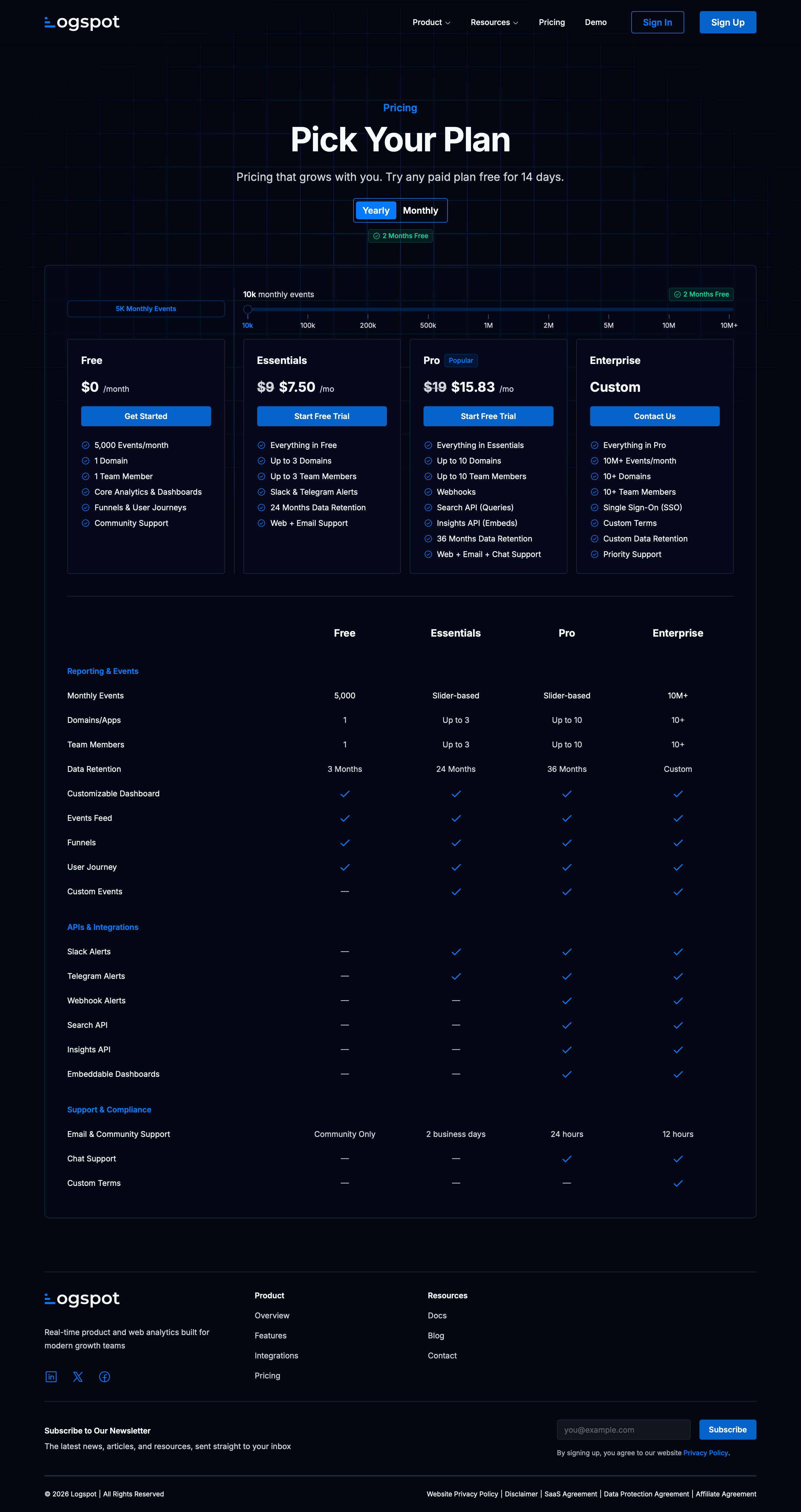Switch billing to Monthly
The height and width of the screenshot is (1512, 801).
421,210
